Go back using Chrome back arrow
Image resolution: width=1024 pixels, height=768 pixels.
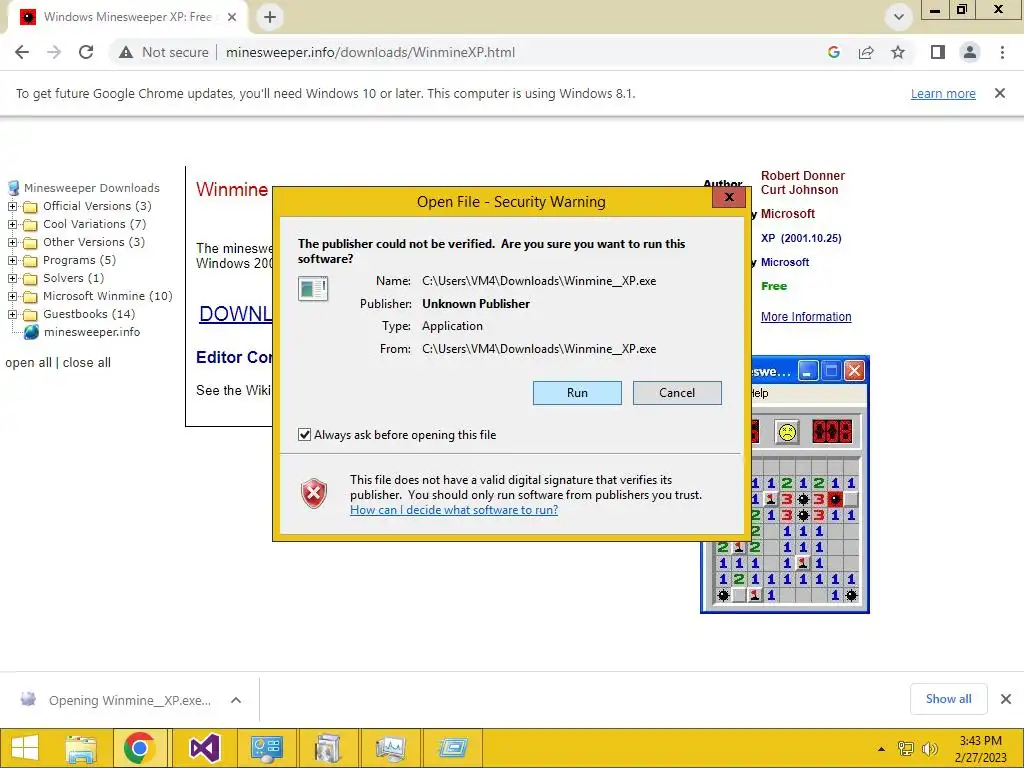pos(22,52)
